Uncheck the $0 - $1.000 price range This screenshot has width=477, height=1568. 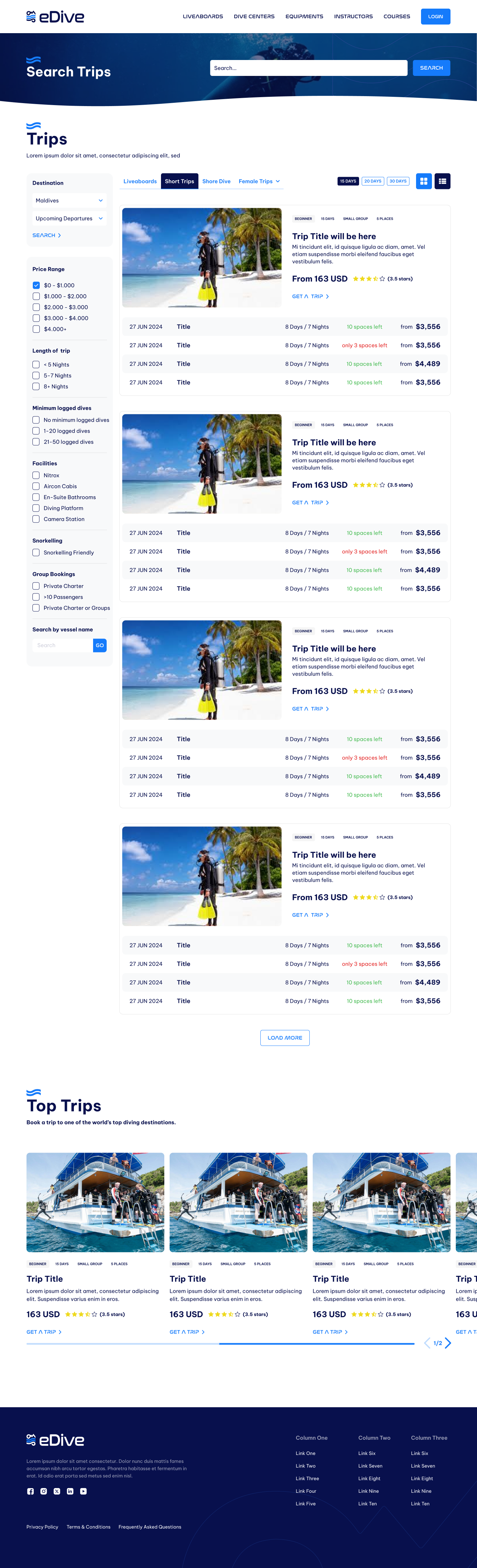click(36, 285)
